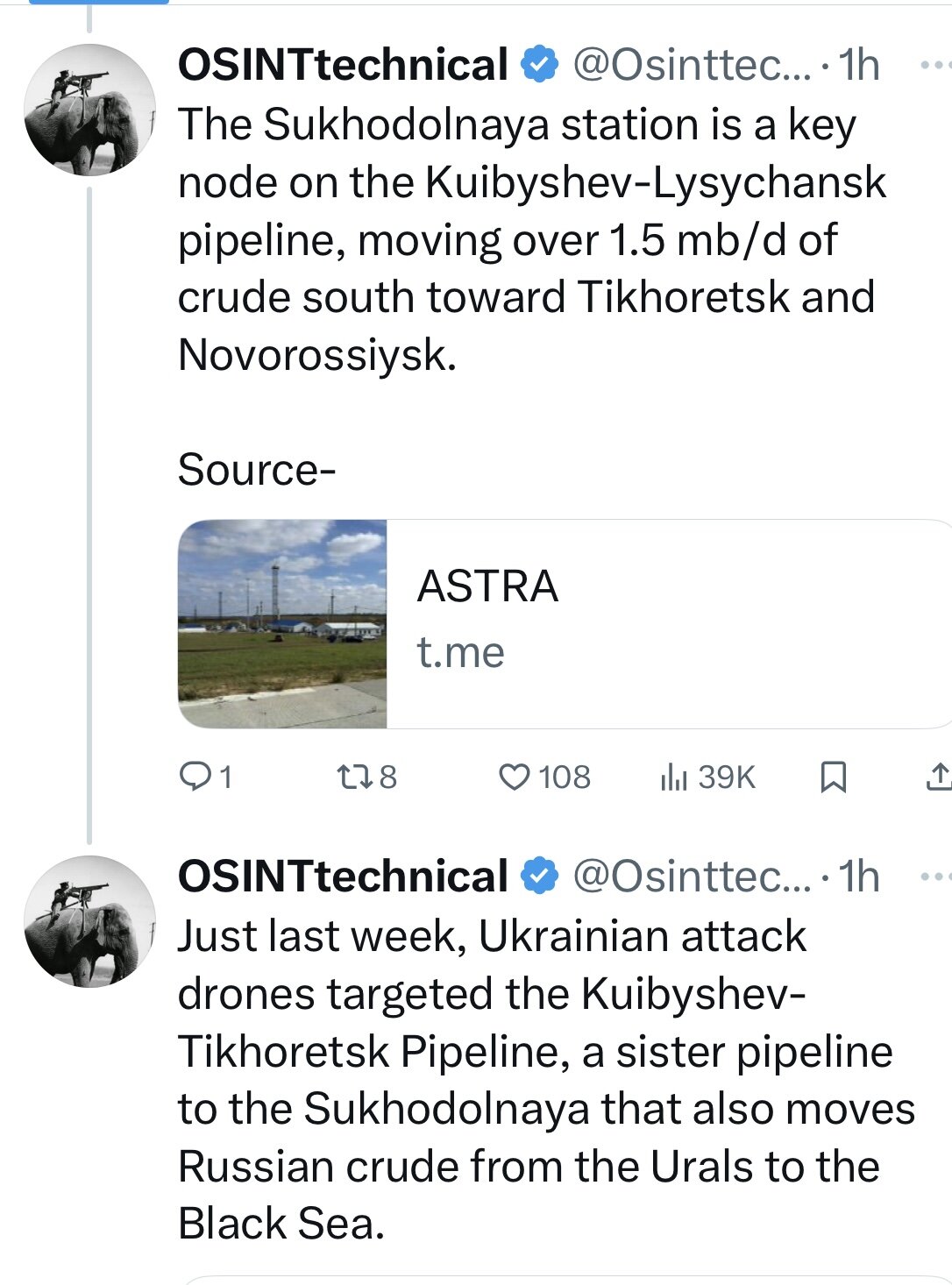
Task: Open more options on second tweet
Action: pos(935,877)
